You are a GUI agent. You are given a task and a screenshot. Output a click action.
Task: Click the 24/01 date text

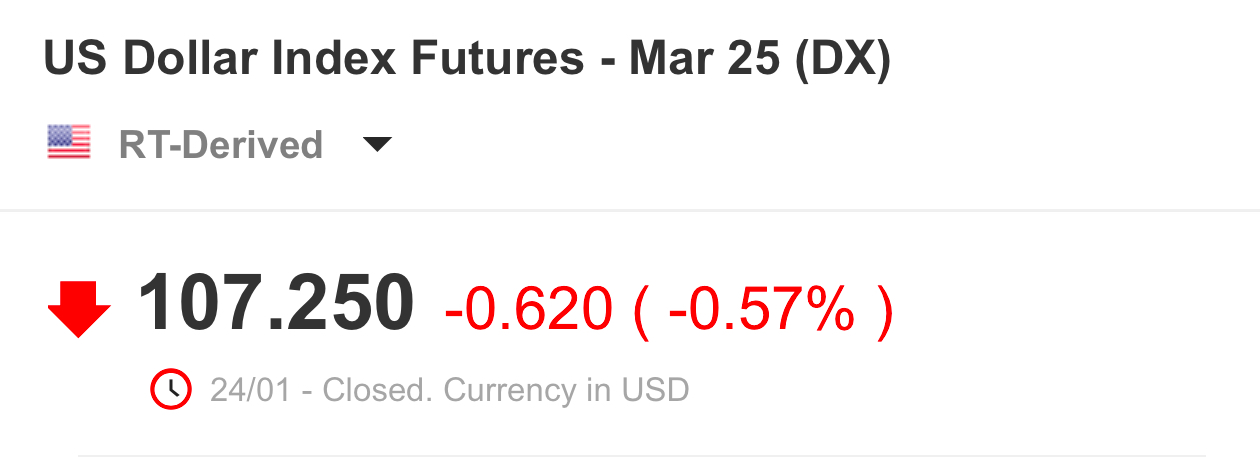[250, 389]
